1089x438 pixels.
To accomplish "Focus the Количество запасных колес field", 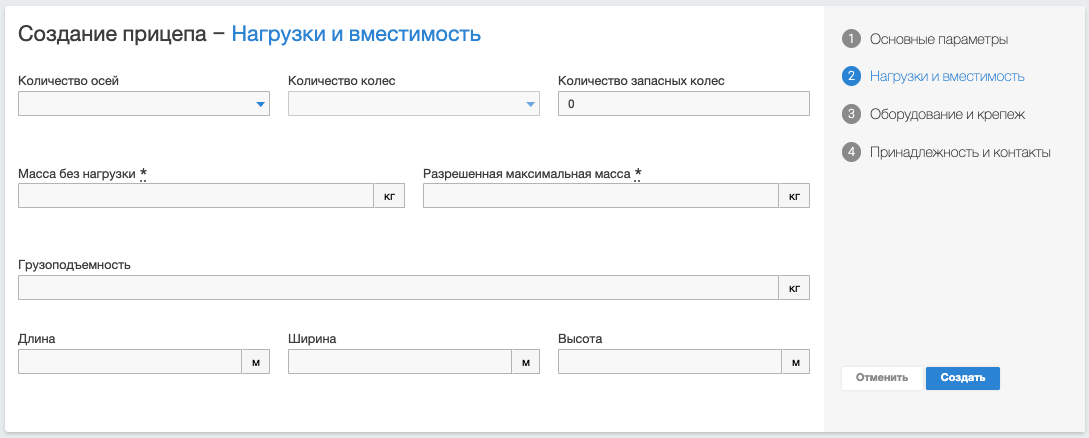I will 683,104.
